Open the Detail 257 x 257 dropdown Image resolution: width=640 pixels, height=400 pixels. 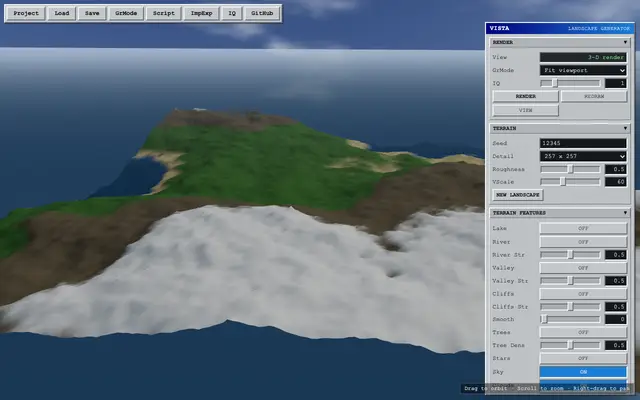[583, 156]
